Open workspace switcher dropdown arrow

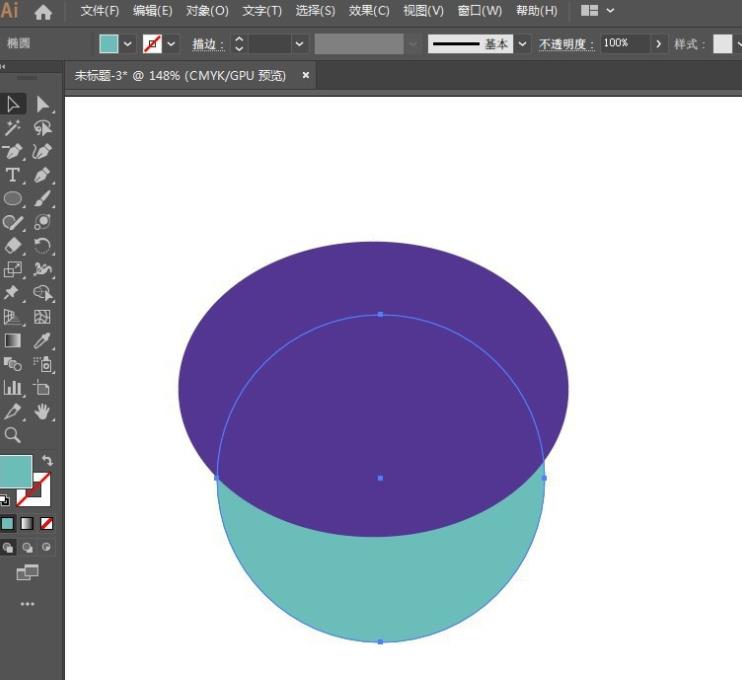click(610, 10)
